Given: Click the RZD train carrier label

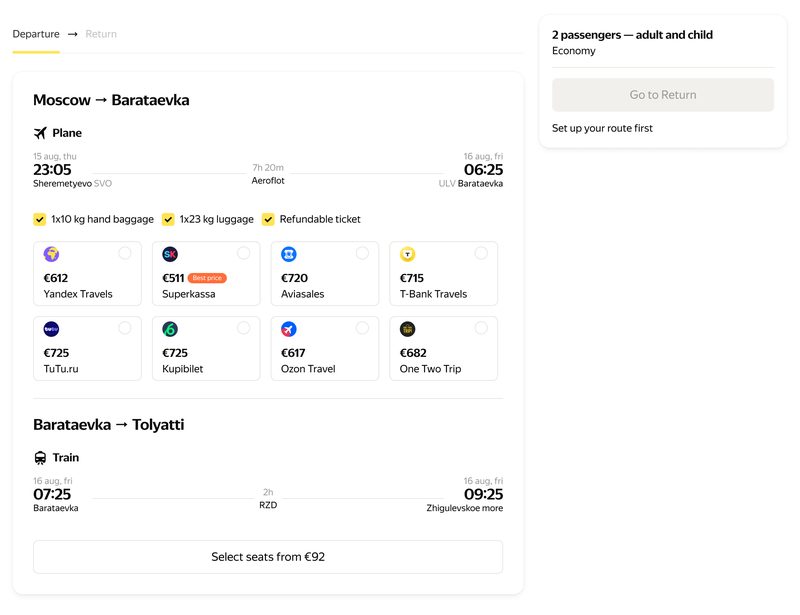Looking at the screenshot, I should [x=268, y=505].
